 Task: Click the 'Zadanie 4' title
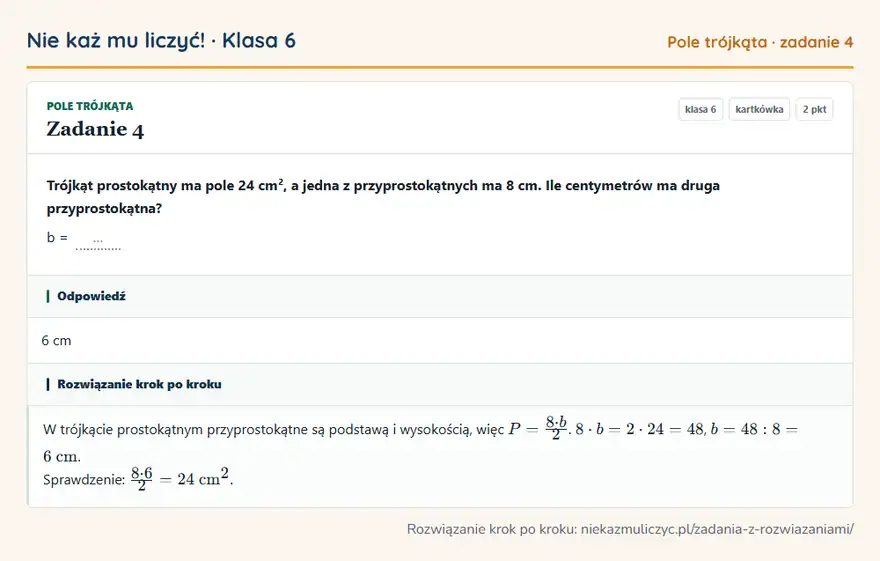click(x=95, y=130)
